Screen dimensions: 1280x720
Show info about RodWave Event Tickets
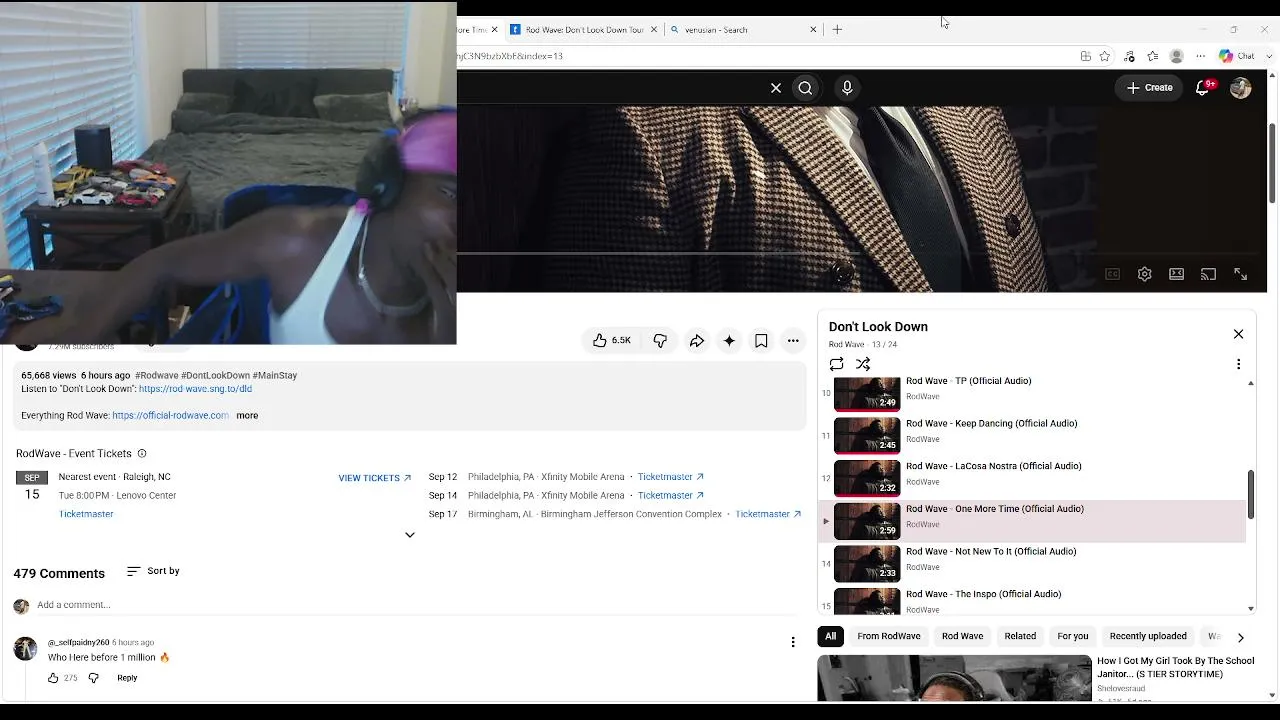pos(142,454)
